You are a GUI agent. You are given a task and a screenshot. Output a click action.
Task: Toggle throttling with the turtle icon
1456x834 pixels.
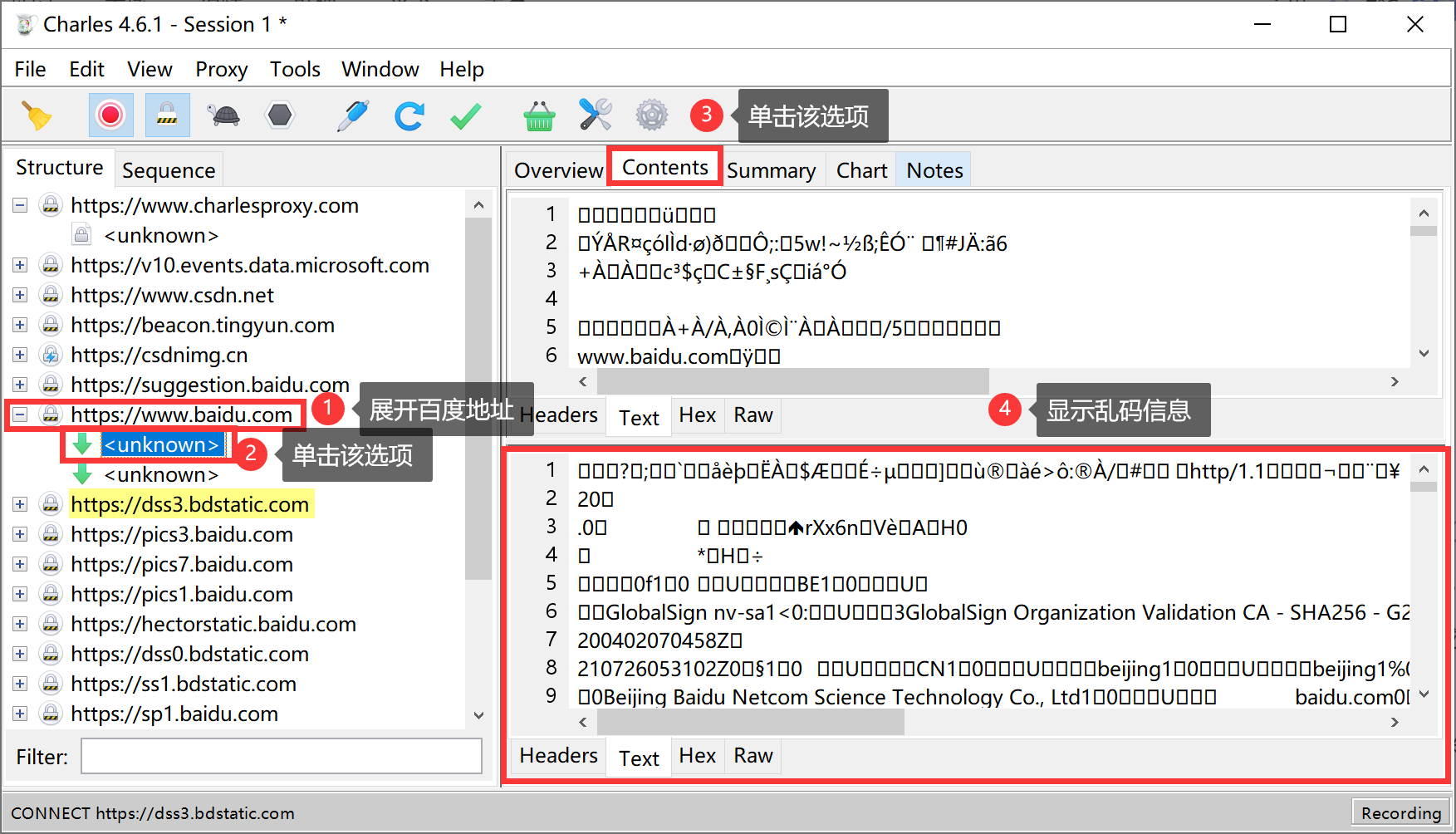tap(224, 115)
